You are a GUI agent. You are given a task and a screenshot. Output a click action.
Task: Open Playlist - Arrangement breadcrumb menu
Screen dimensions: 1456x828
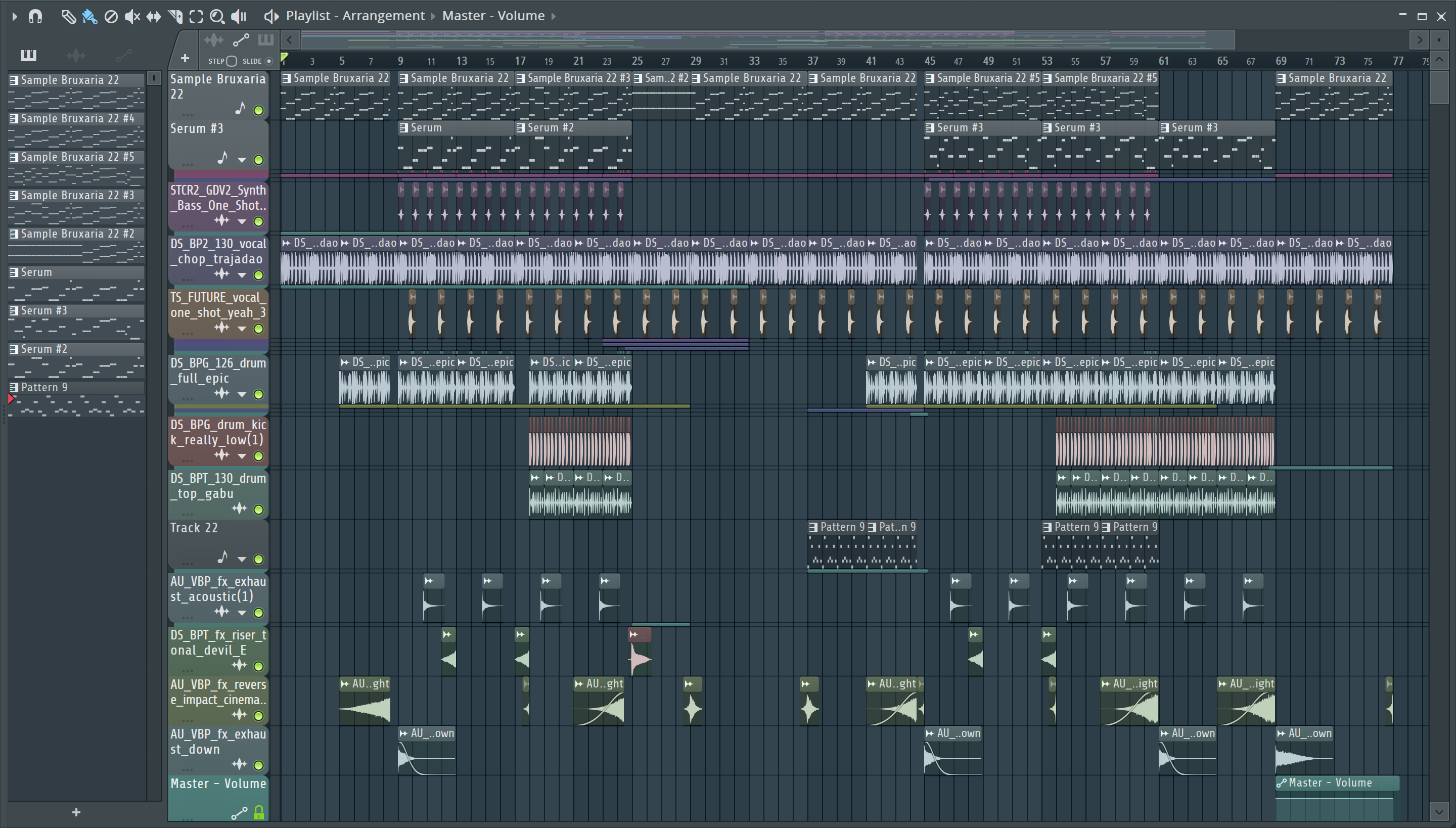355,16
